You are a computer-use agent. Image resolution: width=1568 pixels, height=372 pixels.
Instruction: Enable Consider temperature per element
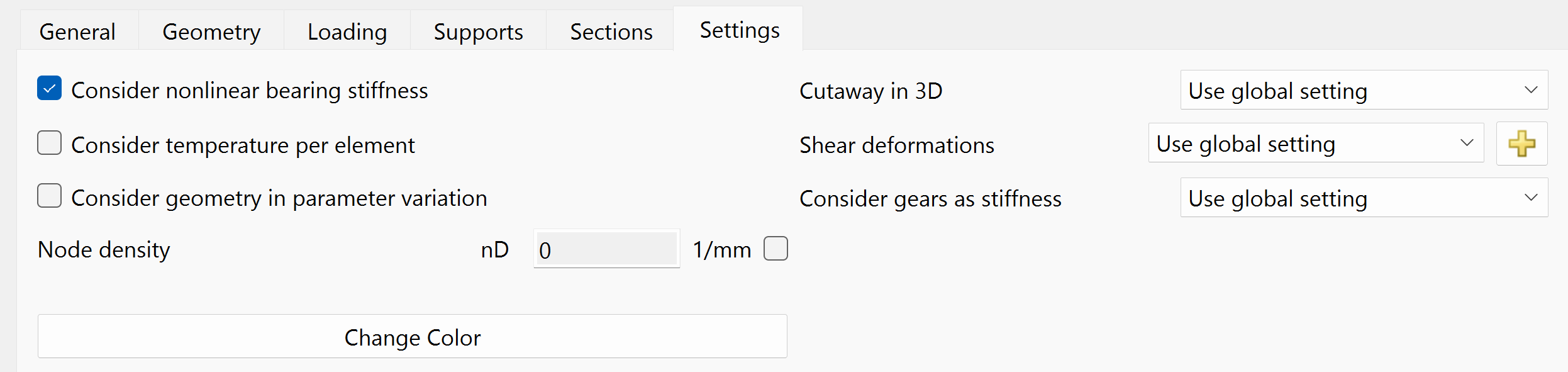pos(50,144)
